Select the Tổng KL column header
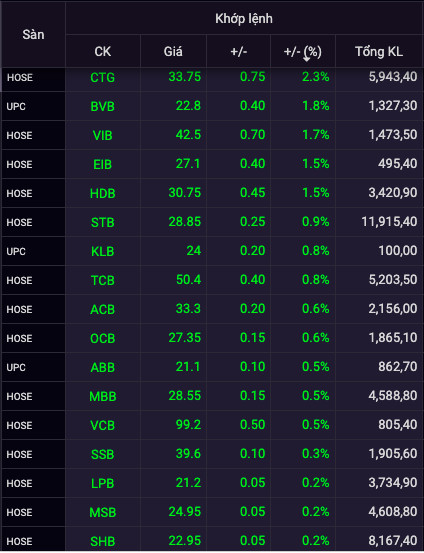The height and width of the screenshot is (553, 424). (x=379, y=51)
